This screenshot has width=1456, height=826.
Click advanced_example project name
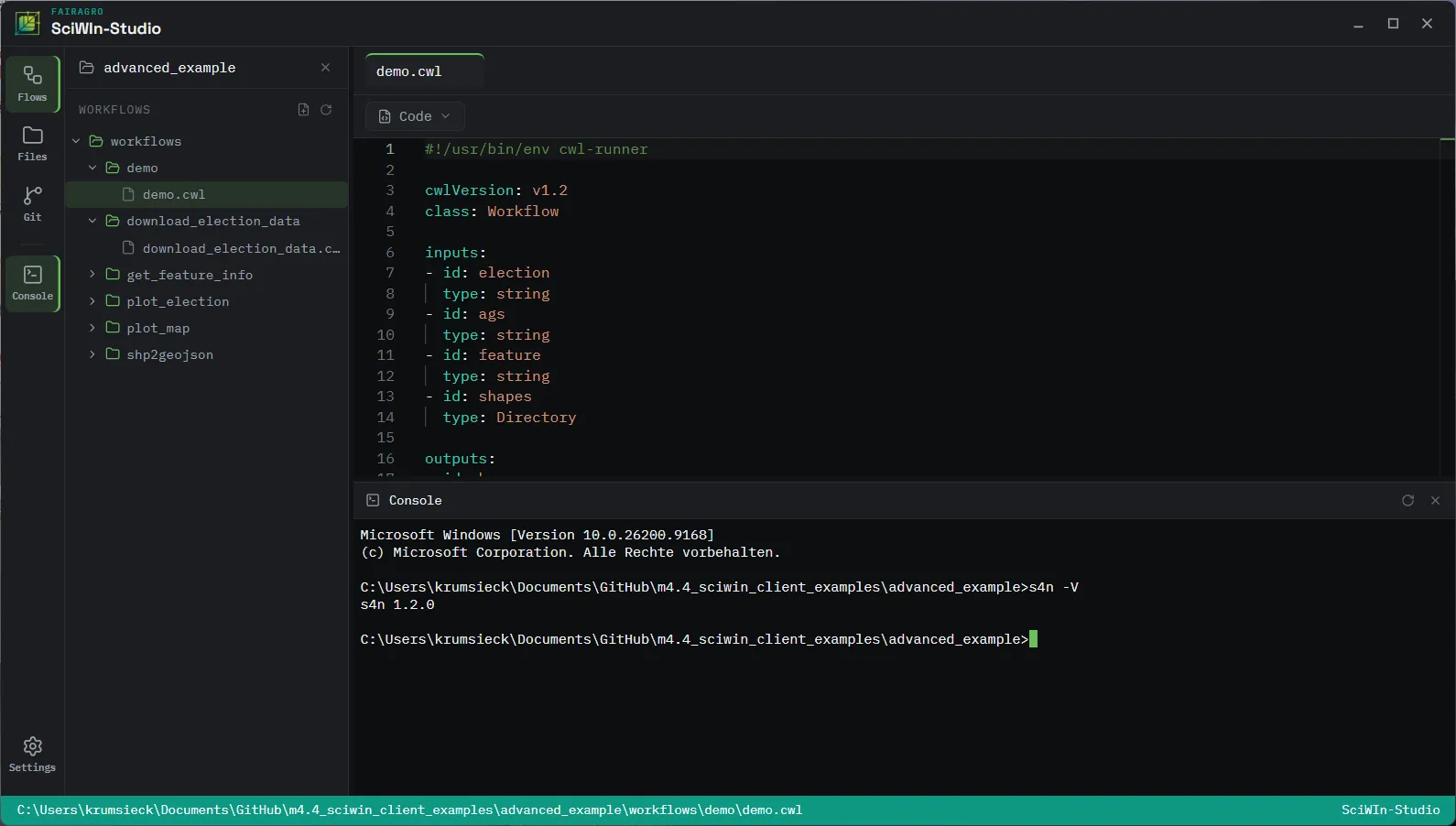pyautogui.click(x=169, y=68)
